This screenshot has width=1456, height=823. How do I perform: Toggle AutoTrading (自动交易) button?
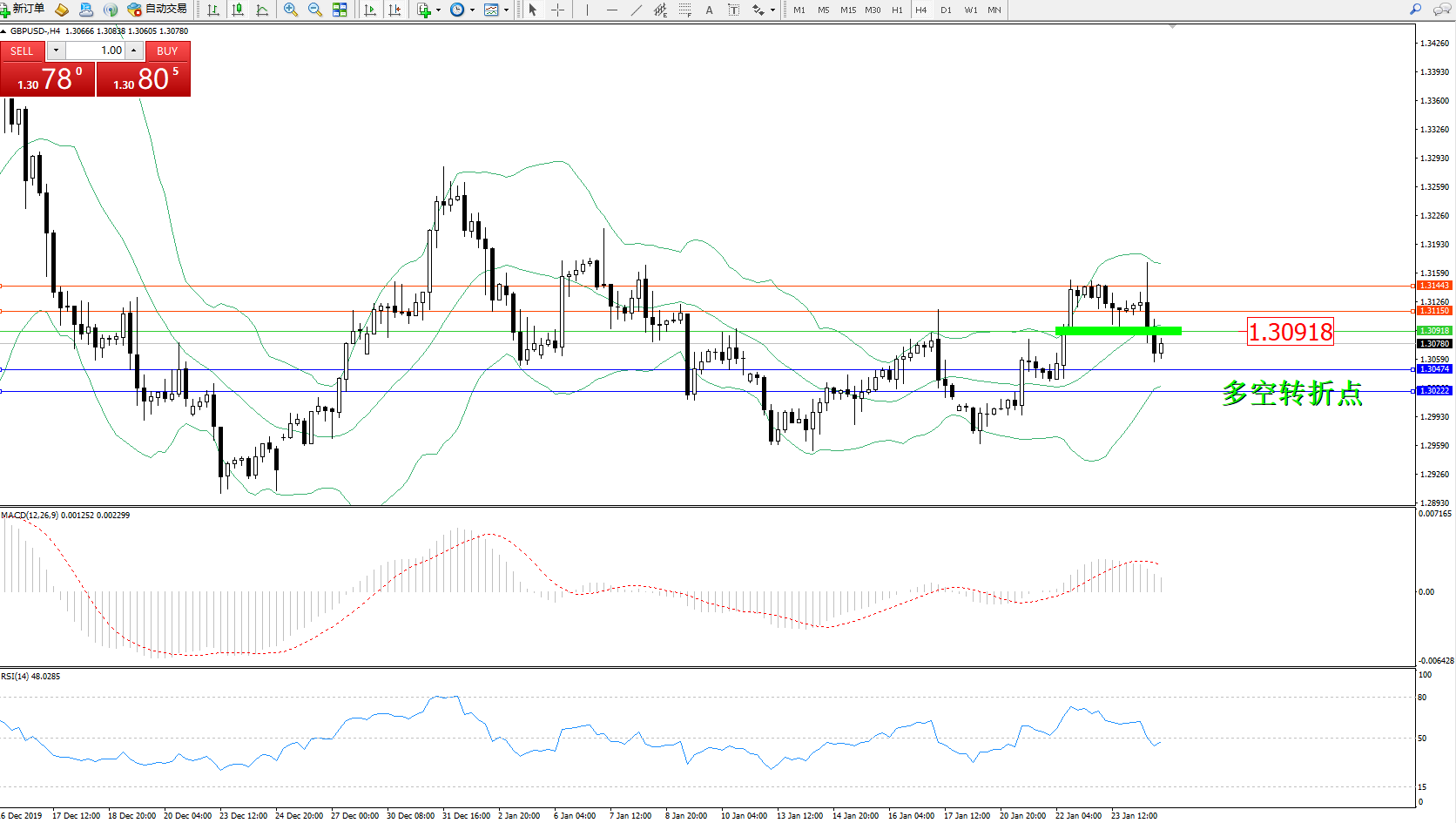[158, 10]
